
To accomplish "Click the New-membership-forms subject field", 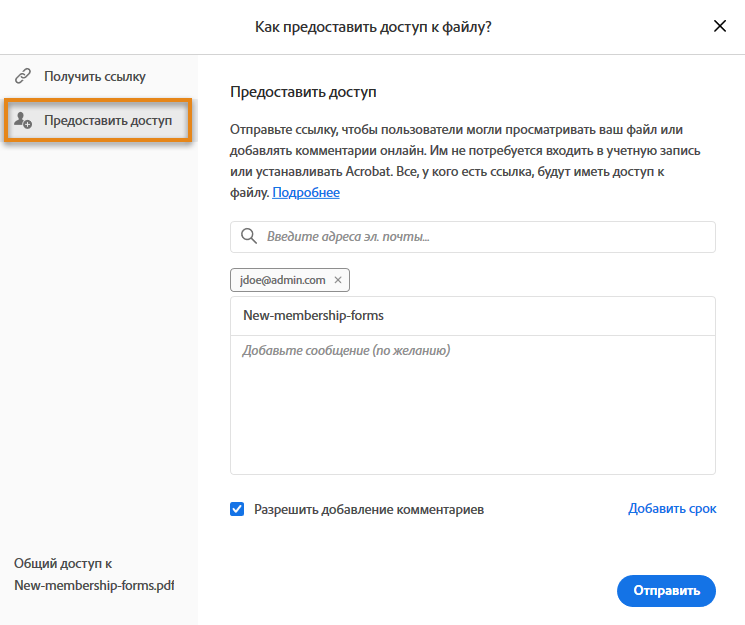I will [472, 315].
